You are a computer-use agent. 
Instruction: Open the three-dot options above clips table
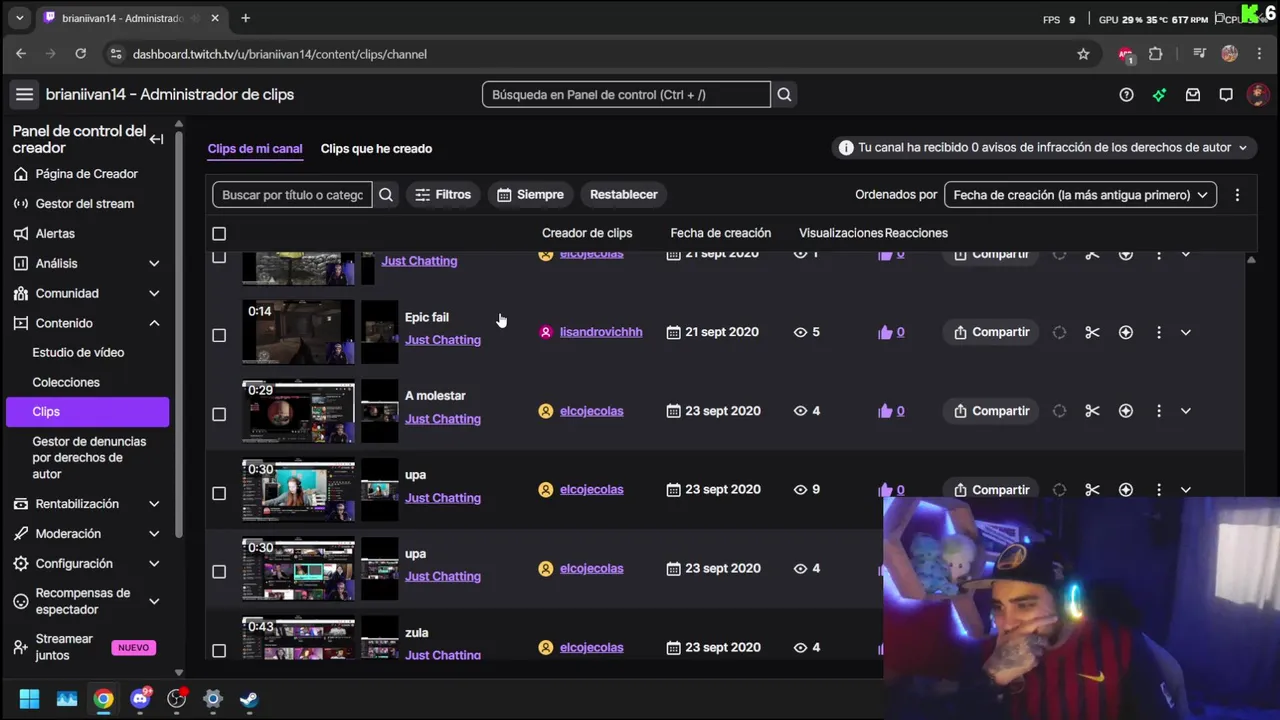point(1237,195)
